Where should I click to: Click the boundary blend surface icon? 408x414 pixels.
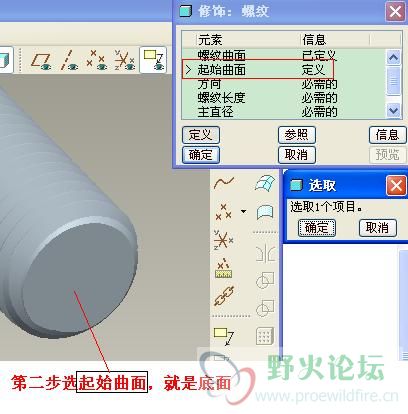[265, 183]
